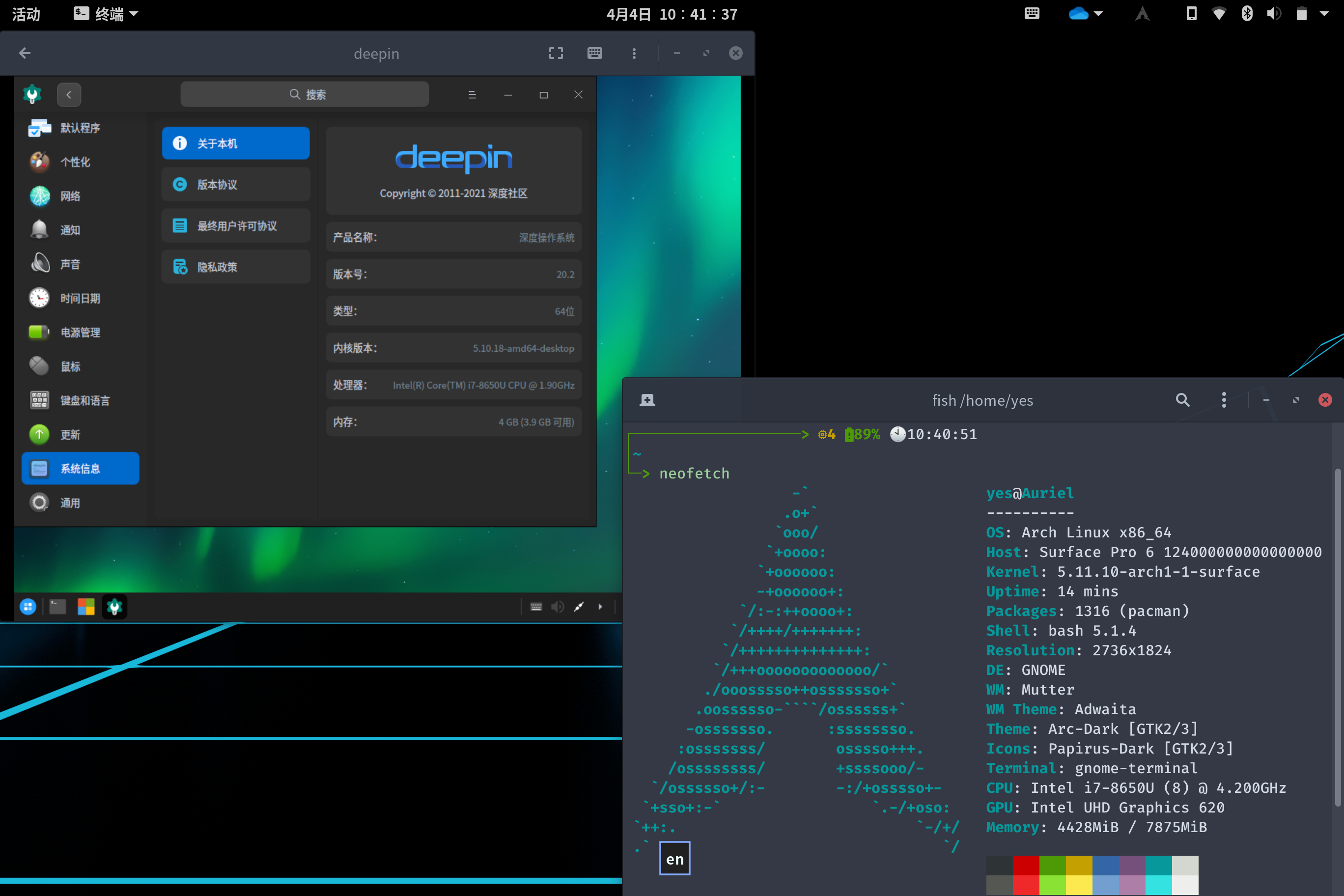The image size is (1344, 896).
Task: Select 关于本机 in system info
Action: pos(235,143)
